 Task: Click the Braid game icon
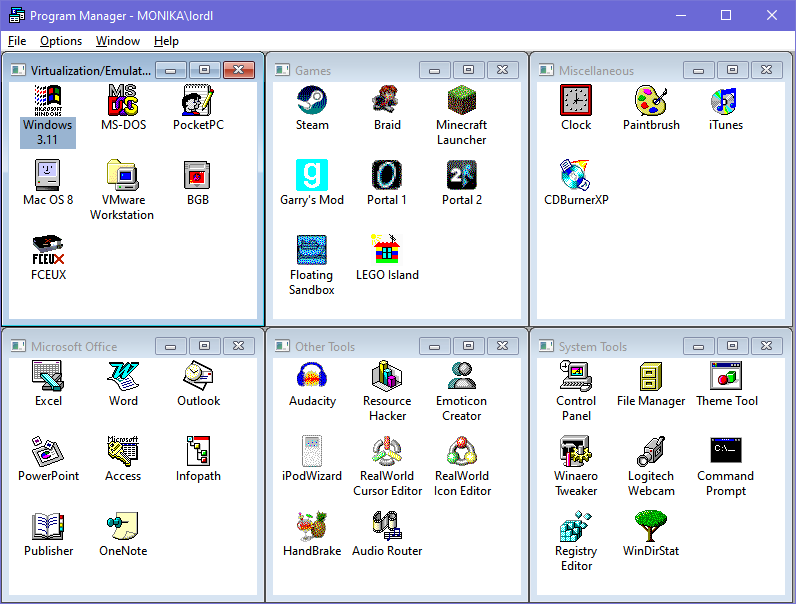[387, 100]
